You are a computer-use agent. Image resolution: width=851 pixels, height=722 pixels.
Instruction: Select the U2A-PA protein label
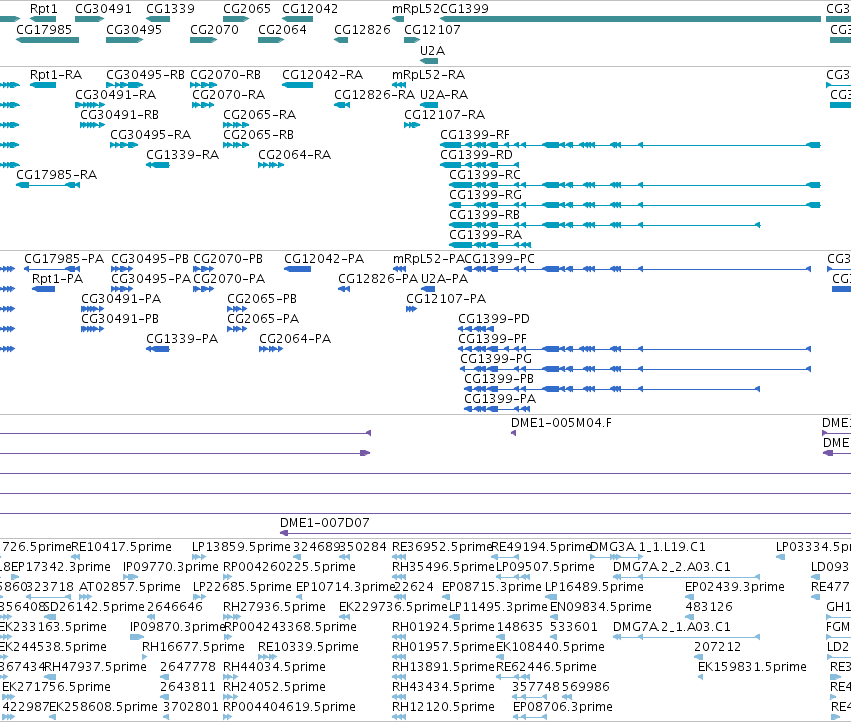click(444, 279)
